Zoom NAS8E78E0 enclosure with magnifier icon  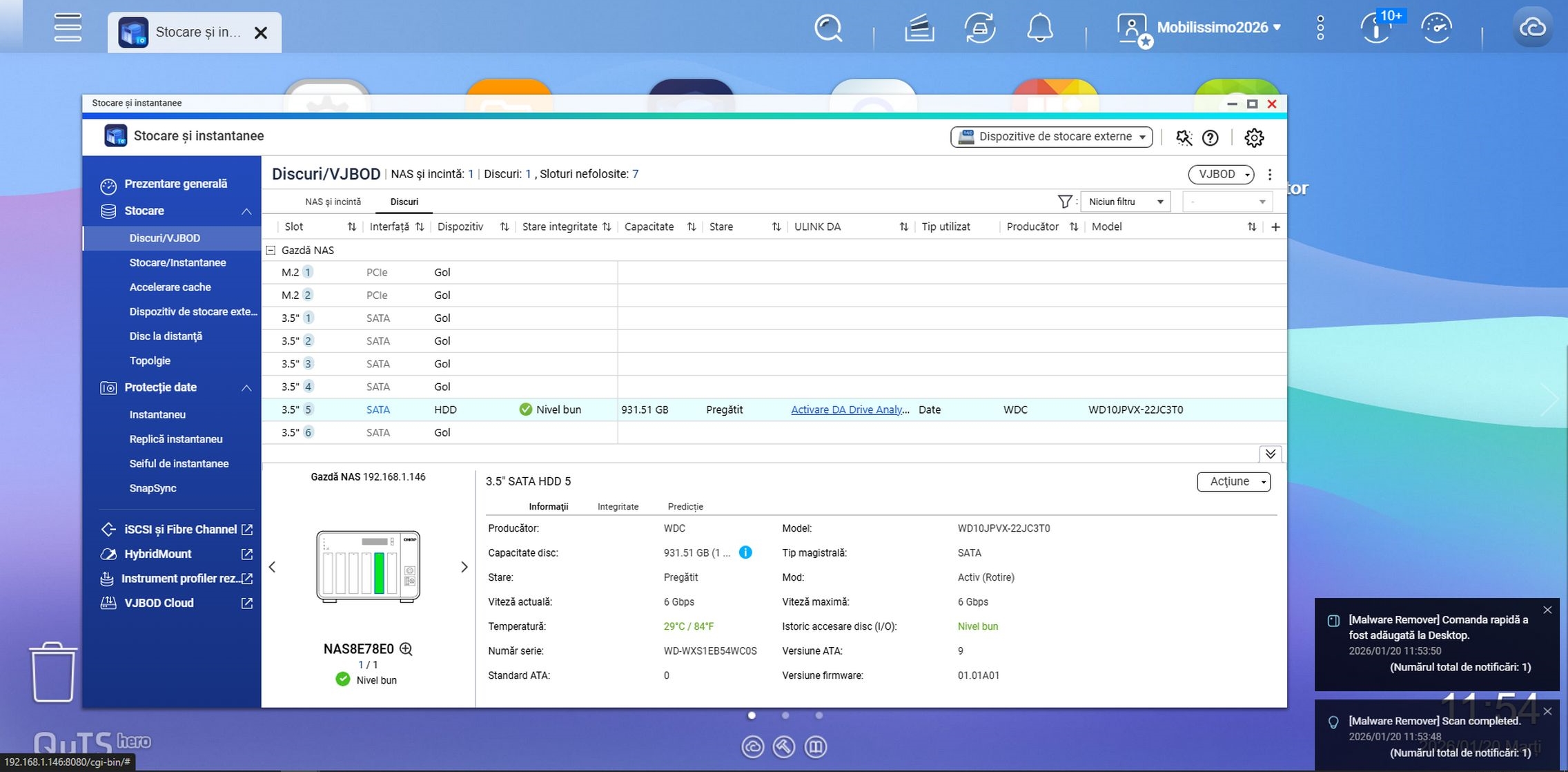pyautogui.click(x=406, y=648)
